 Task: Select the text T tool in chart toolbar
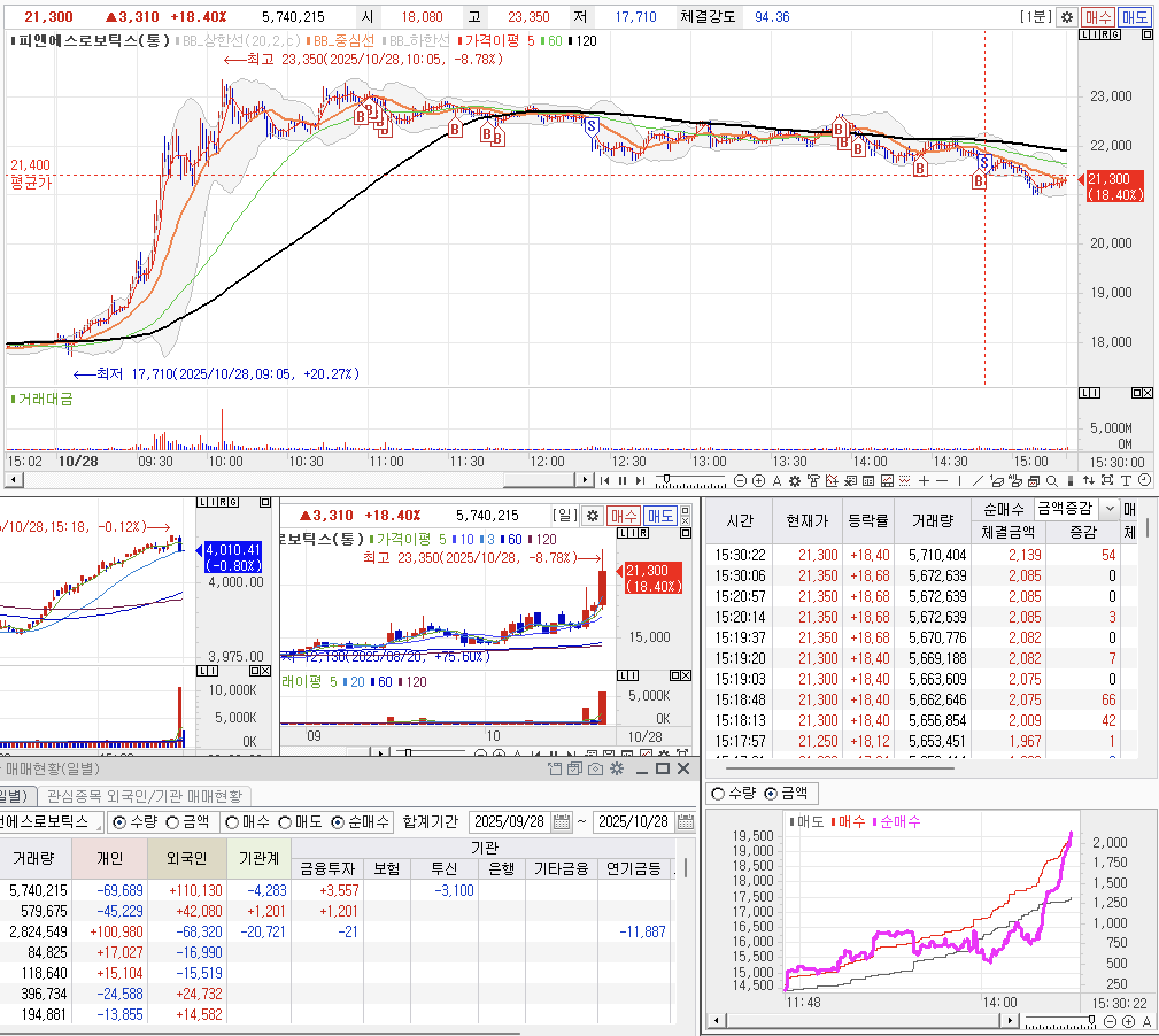(1126, 481)
